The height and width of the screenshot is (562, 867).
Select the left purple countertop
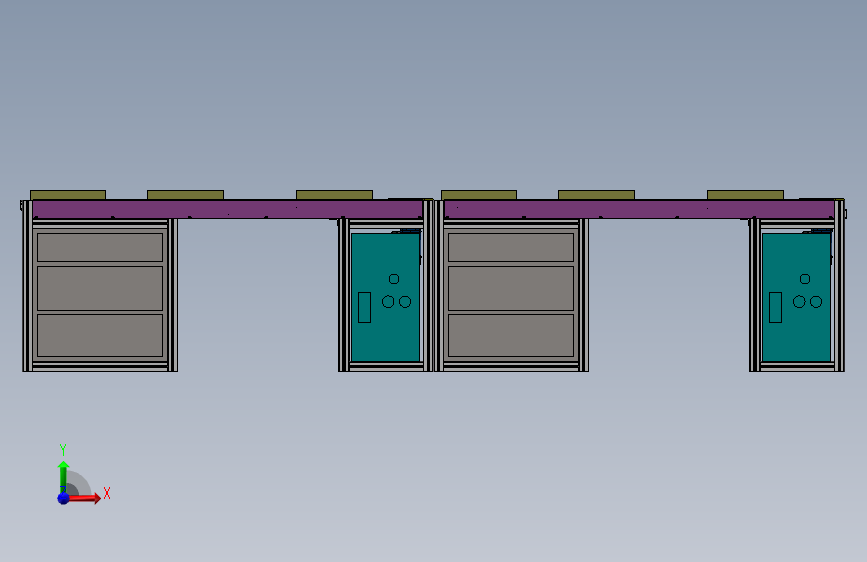click(x=227, y=209)
